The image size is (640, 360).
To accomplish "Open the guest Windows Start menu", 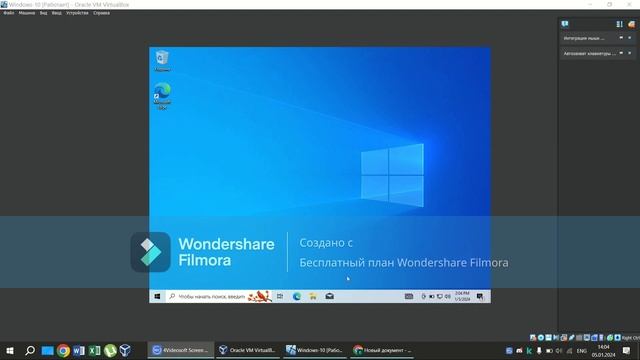I will click(x=157, y=296).
